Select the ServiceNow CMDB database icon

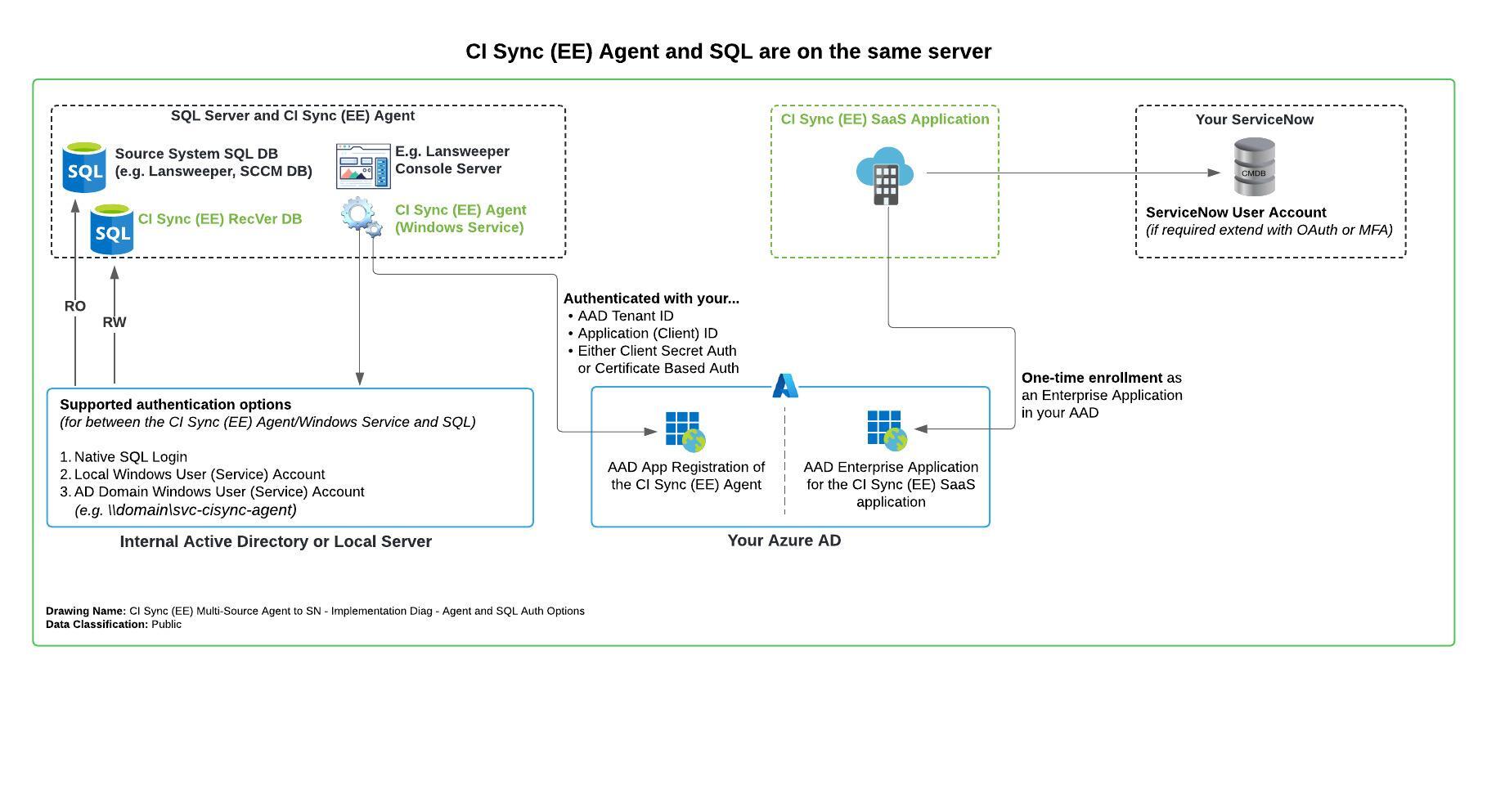[x=1254, y=167]
